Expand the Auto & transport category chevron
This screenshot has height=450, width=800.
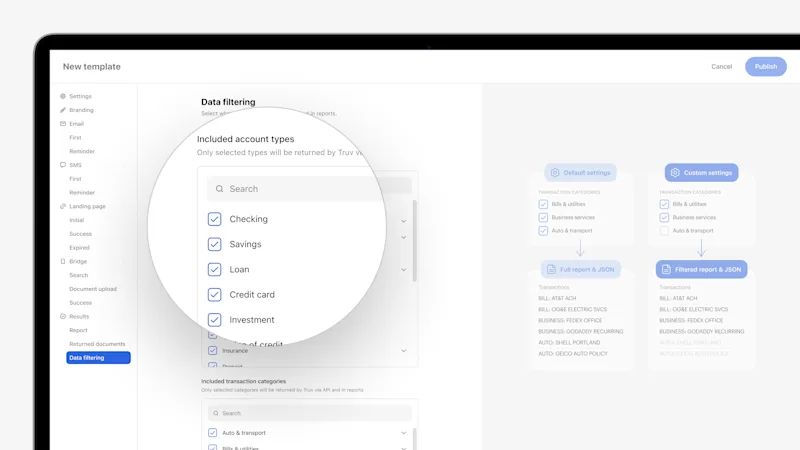tap(404, 433)
